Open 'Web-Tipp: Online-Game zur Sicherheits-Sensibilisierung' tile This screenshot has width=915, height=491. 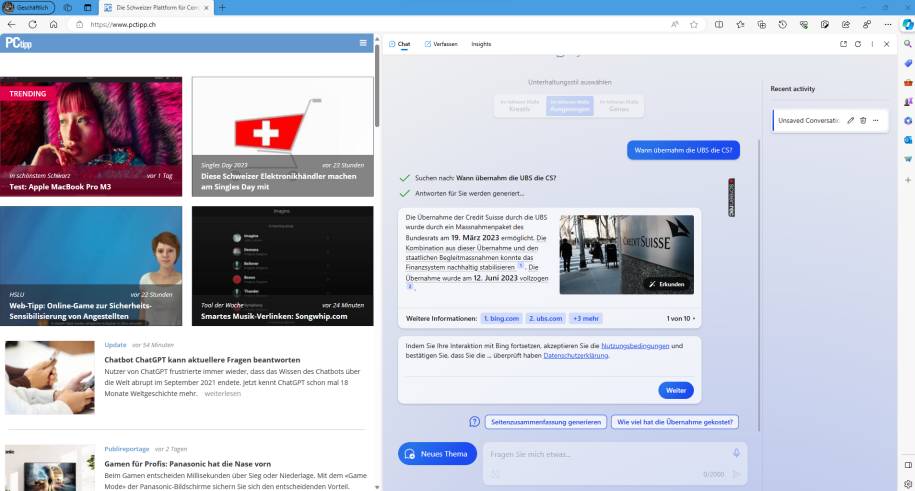[91, 266]
